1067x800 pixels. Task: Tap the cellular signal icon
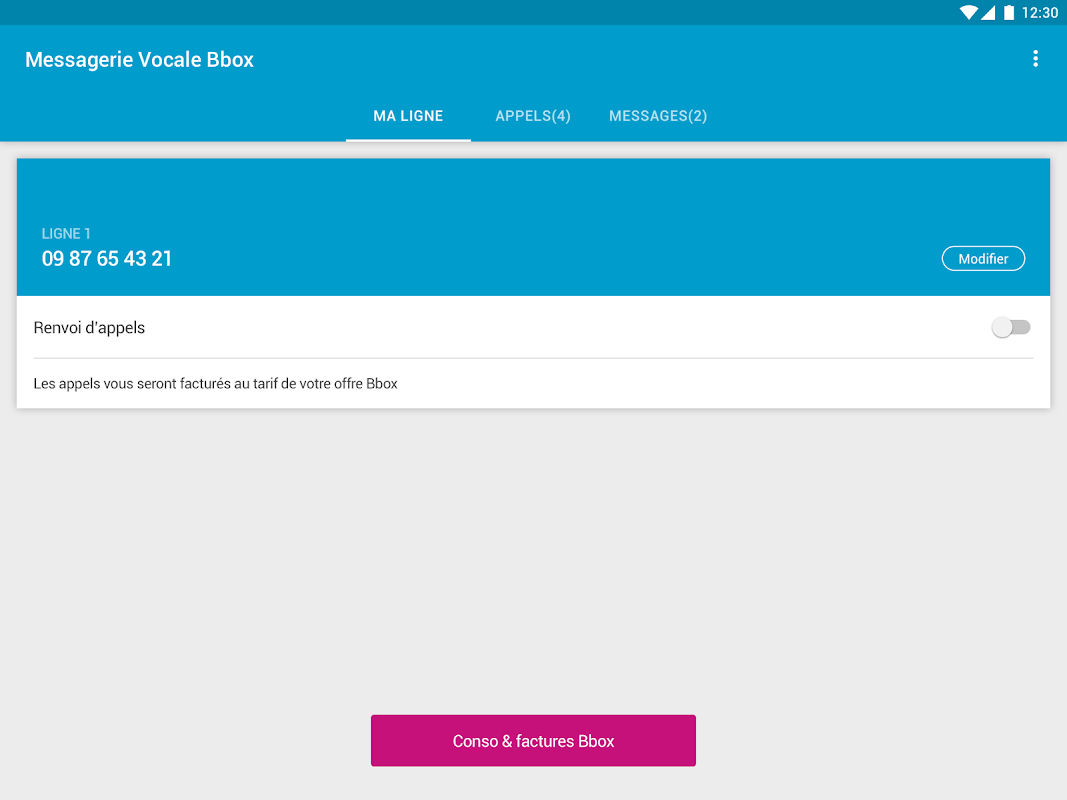tap(987, 12)
